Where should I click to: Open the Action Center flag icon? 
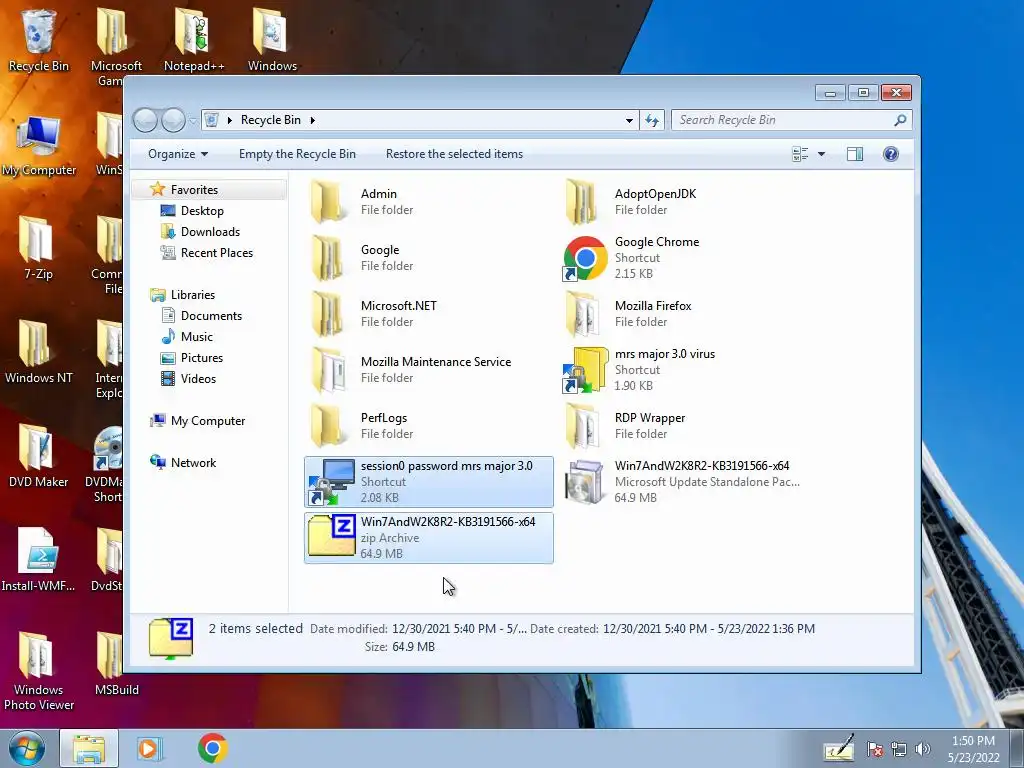click(874, 749)
